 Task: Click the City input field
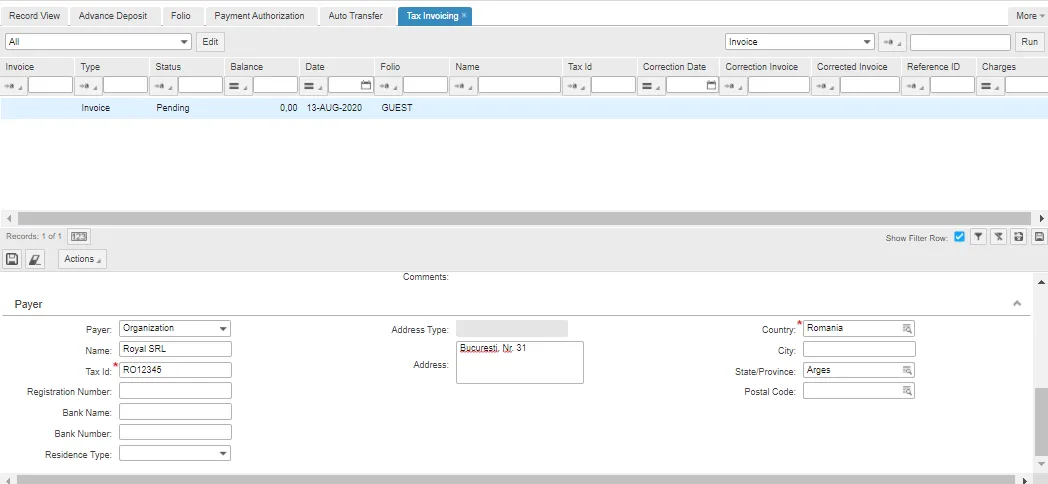[859, 349]
